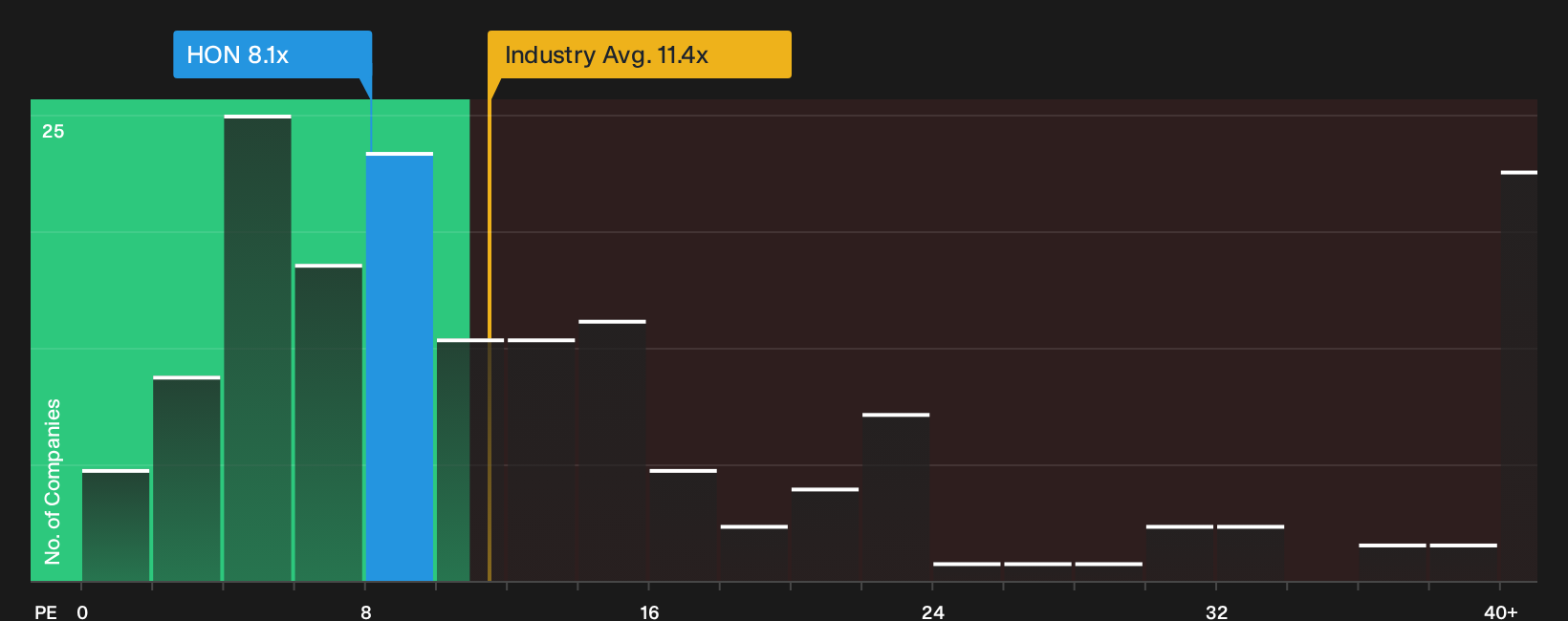
Task: Click the '40+' x-axis tick label
Action: 1501,611
